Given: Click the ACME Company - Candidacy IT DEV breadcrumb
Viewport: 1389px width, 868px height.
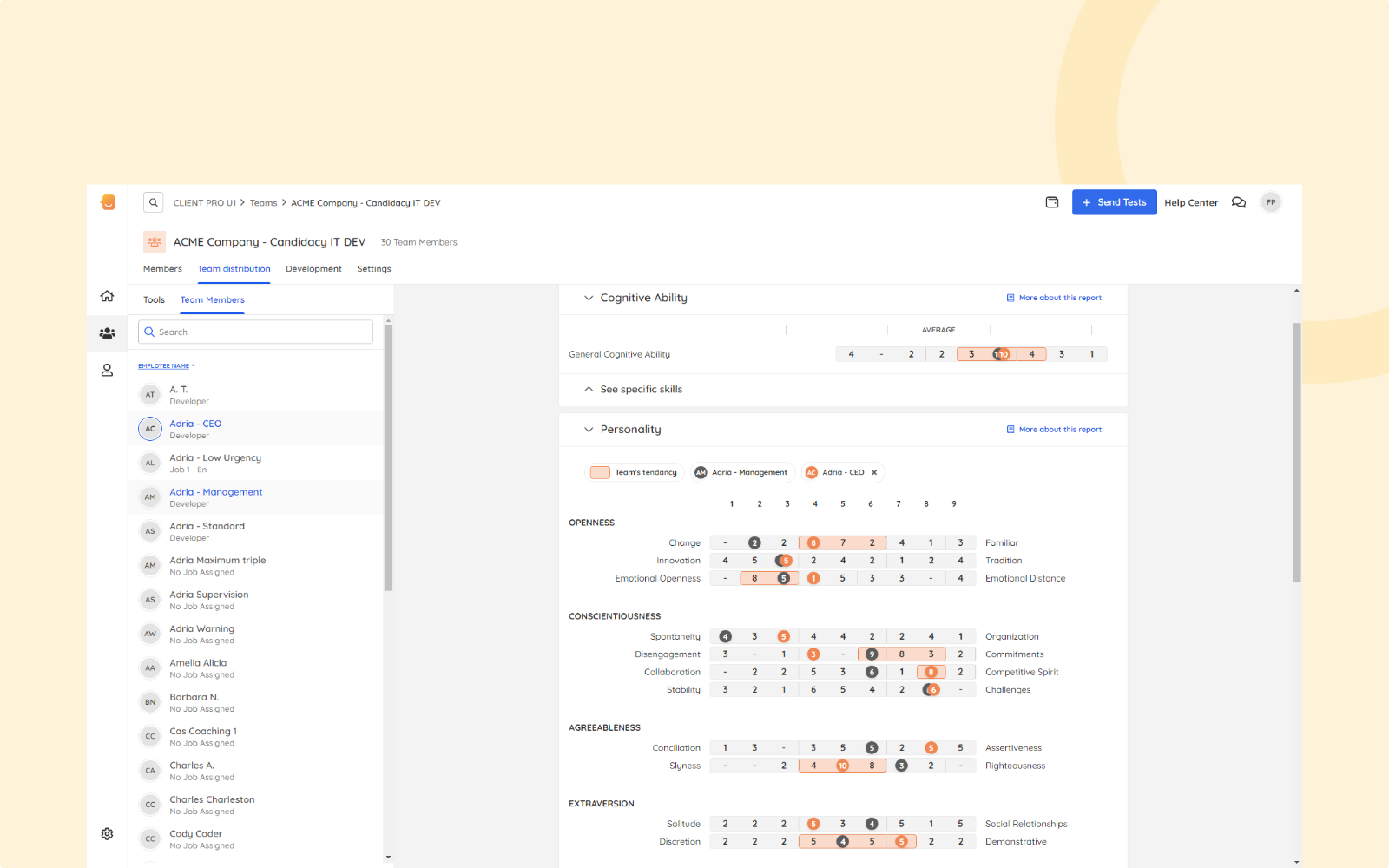Looking at the screenshot, I should point(365,203).
